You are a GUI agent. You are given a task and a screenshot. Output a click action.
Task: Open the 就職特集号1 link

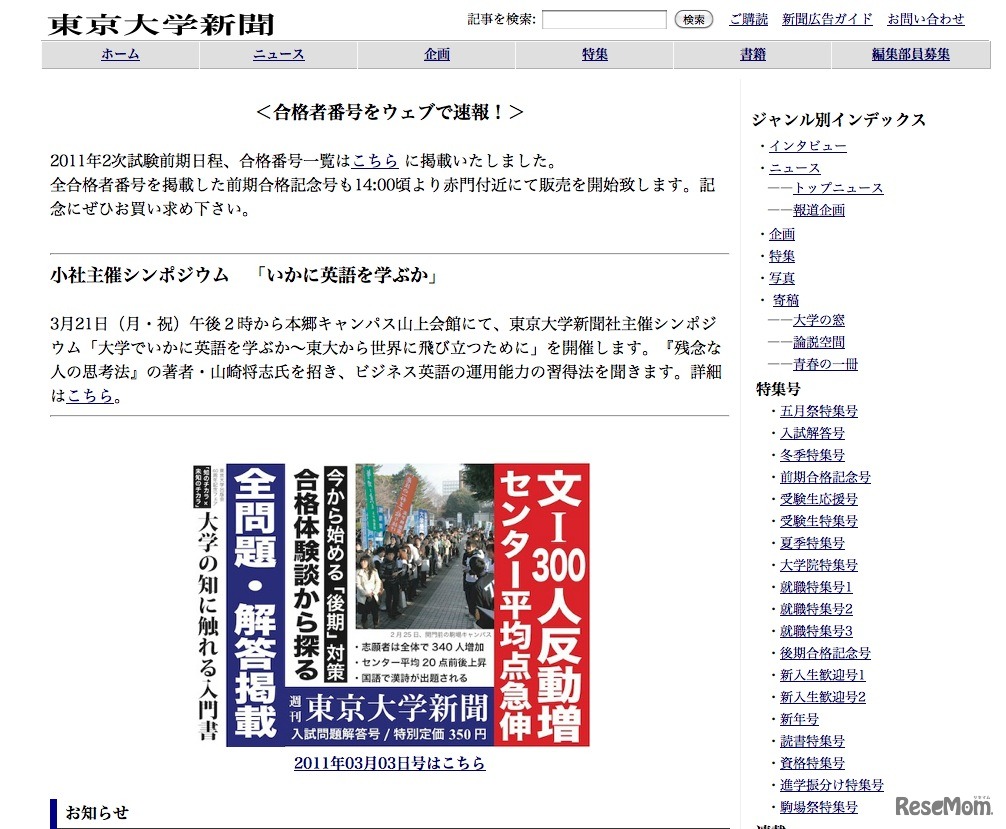point(816,587)
